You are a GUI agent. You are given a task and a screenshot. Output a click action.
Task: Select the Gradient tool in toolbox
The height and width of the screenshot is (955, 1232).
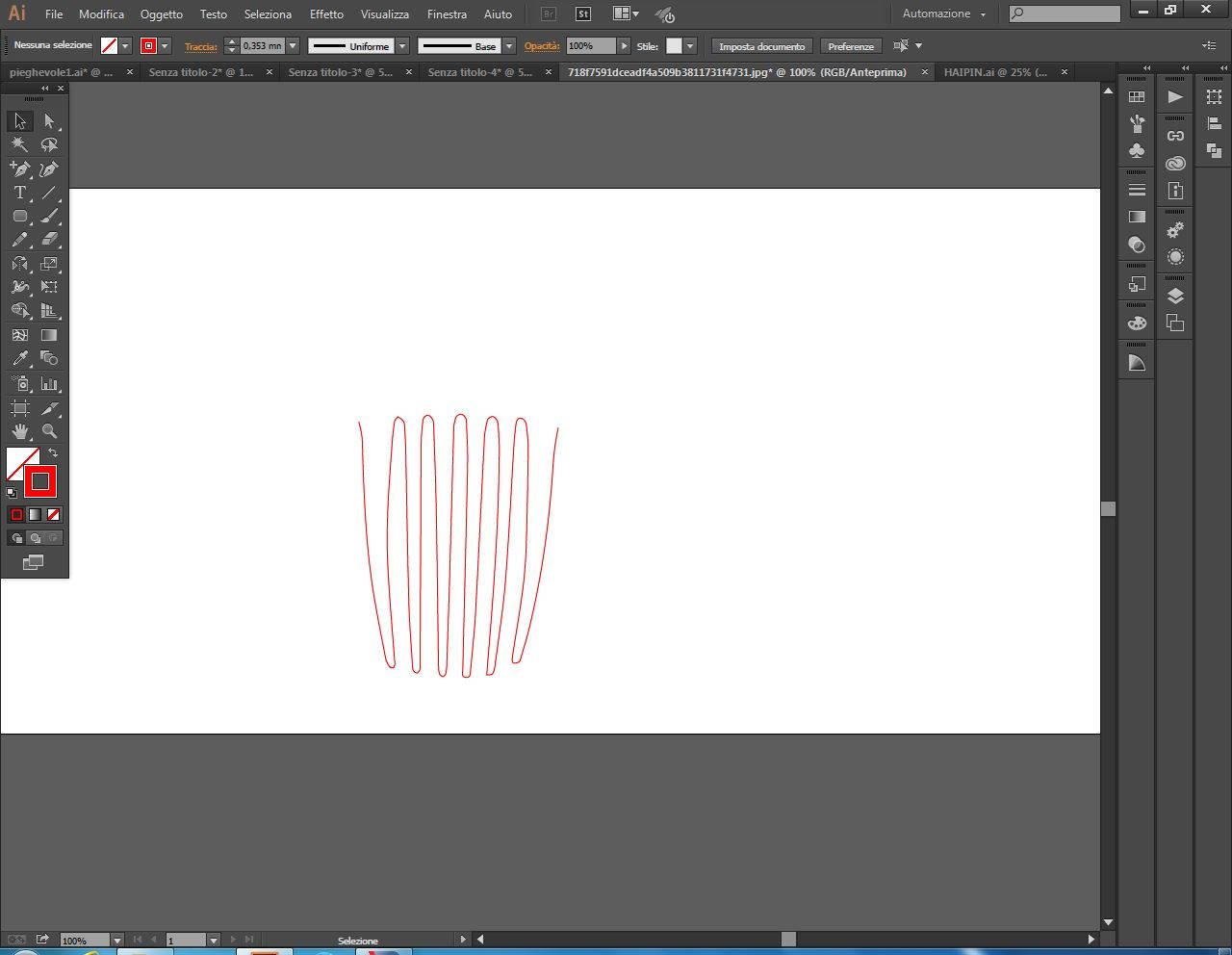(x=49, y=335)
